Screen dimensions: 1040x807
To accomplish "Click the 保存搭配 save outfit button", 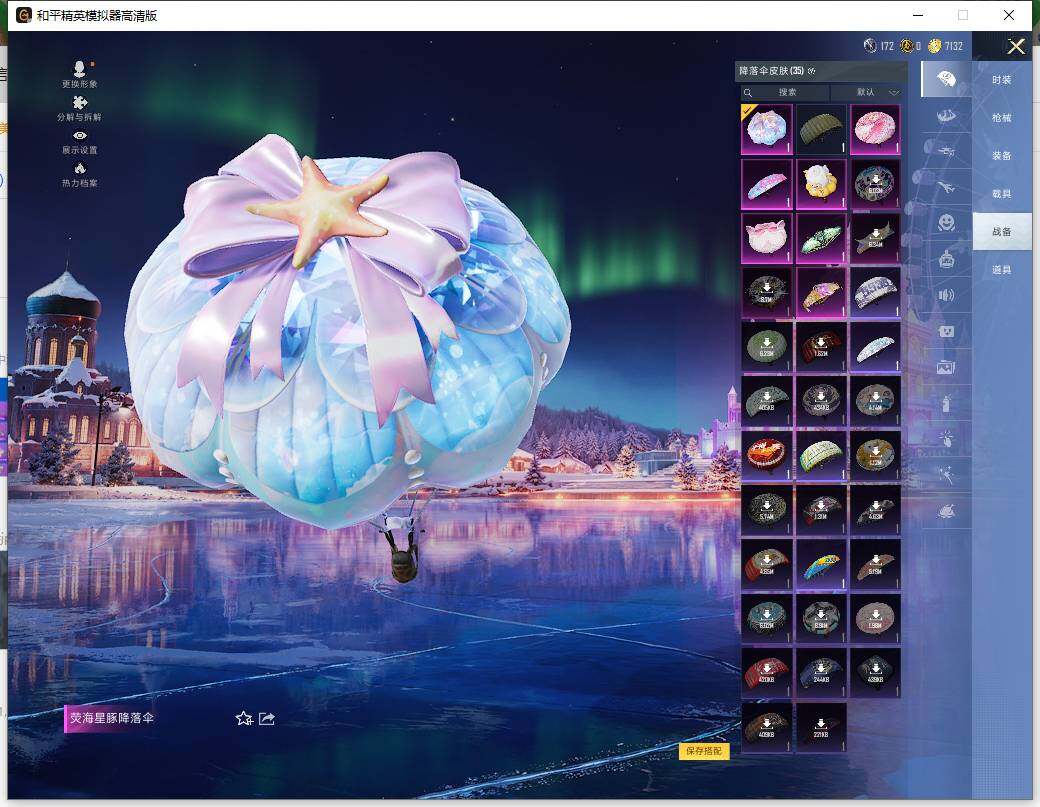I will point(704,751).
